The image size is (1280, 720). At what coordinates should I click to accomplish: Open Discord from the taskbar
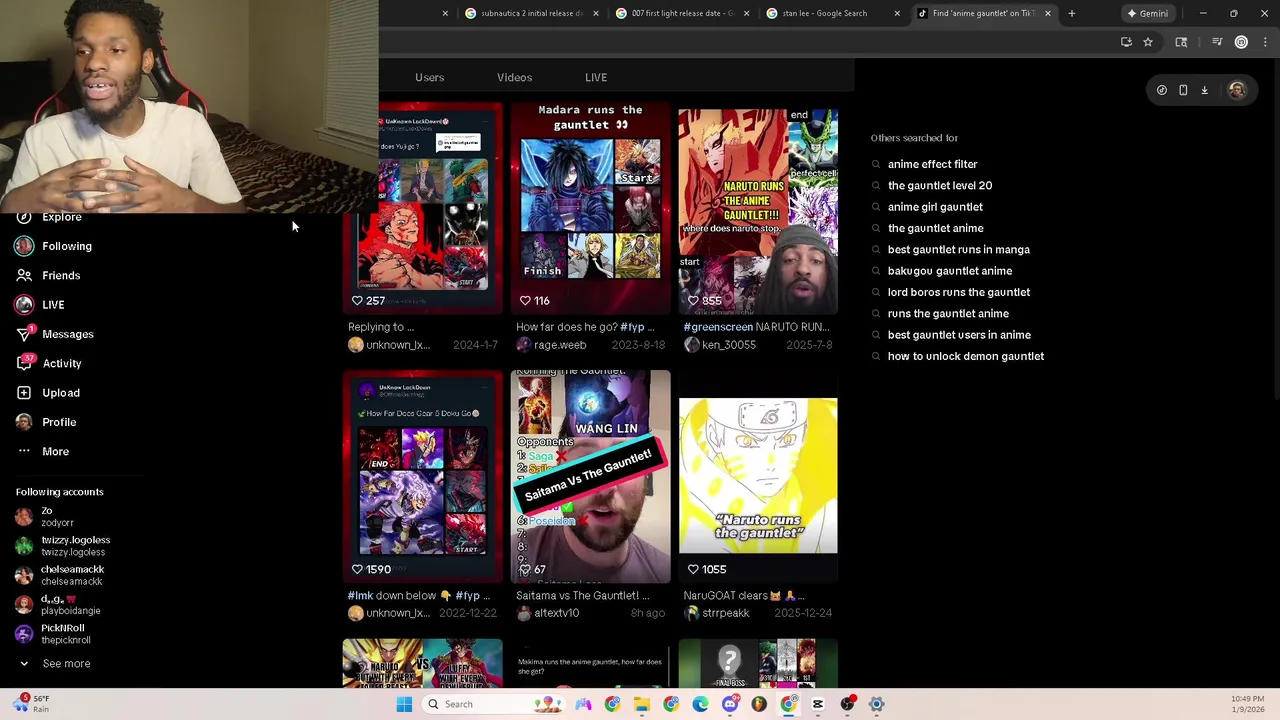click(730, 704)
